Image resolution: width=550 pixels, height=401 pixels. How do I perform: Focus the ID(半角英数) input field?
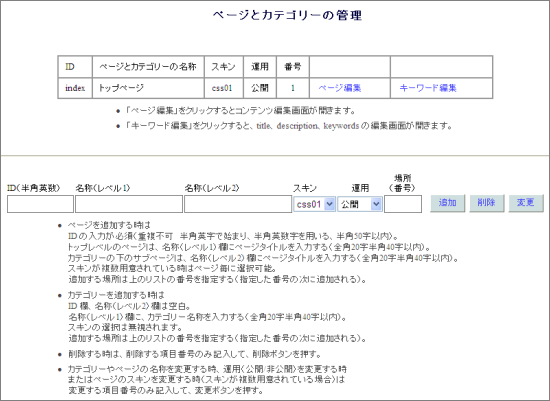pyautogui.click(x=40, y=204)
